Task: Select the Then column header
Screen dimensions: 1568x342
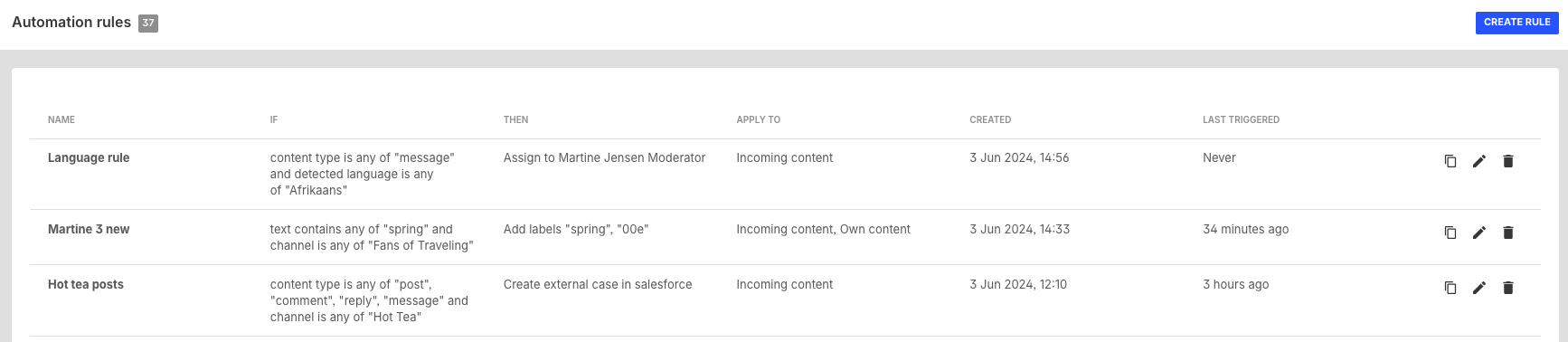Action: click(515, 119)
